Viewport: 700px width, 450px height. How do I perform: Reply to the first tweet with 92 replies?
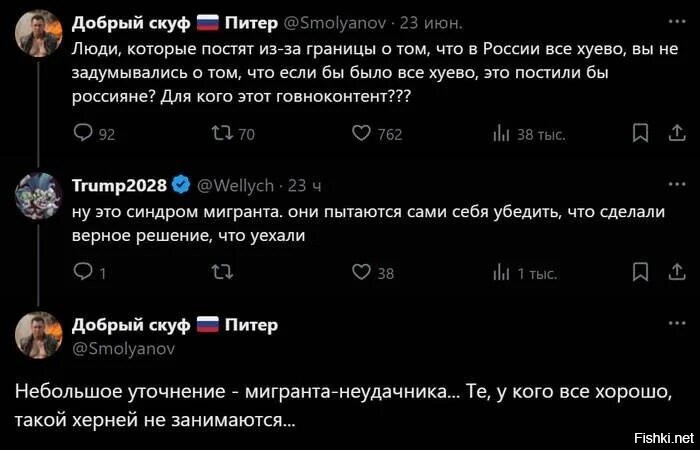(82, 134)
